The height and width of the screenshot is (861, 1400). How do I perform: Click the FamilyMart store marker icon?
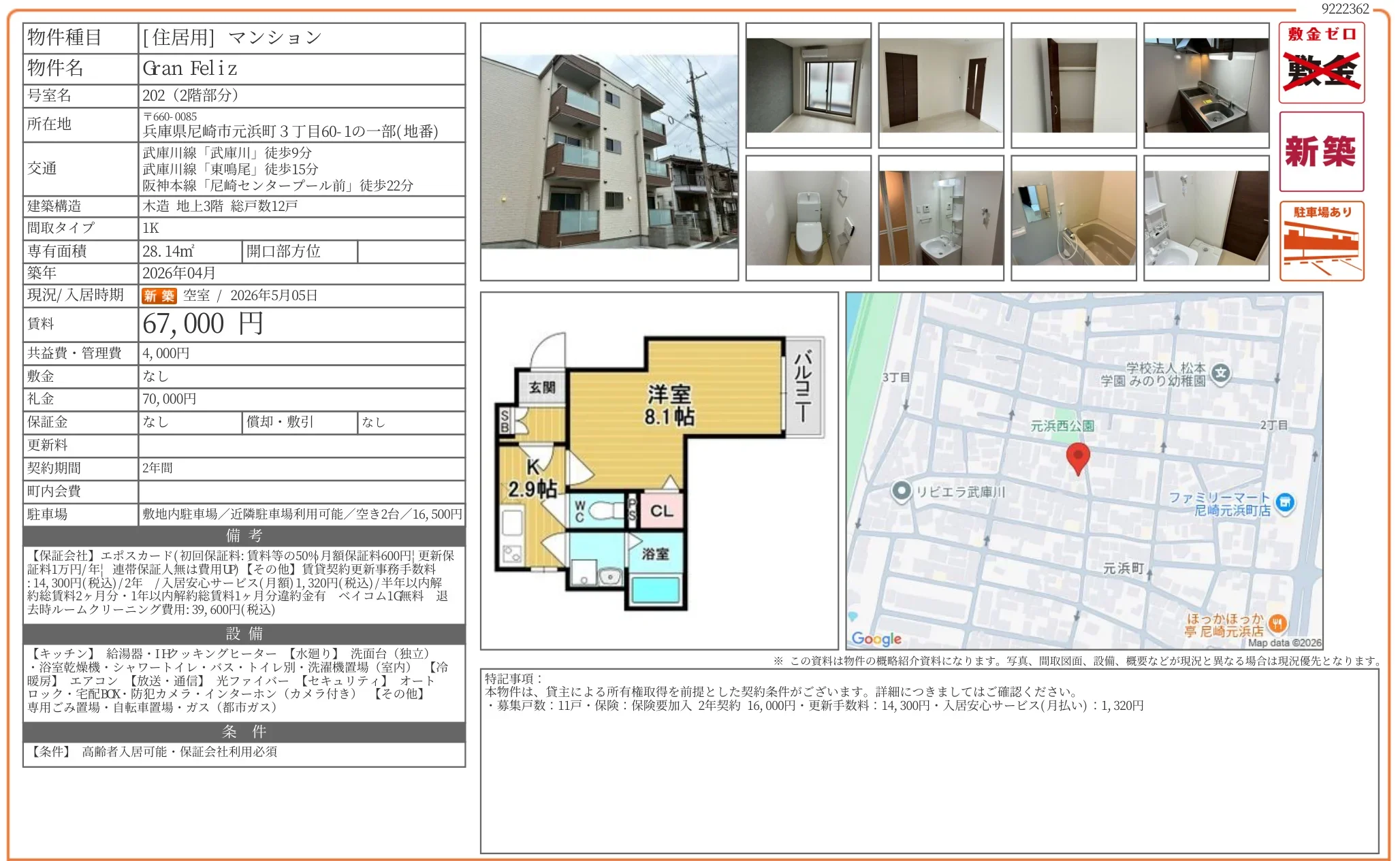click(x=1285, y=503)
